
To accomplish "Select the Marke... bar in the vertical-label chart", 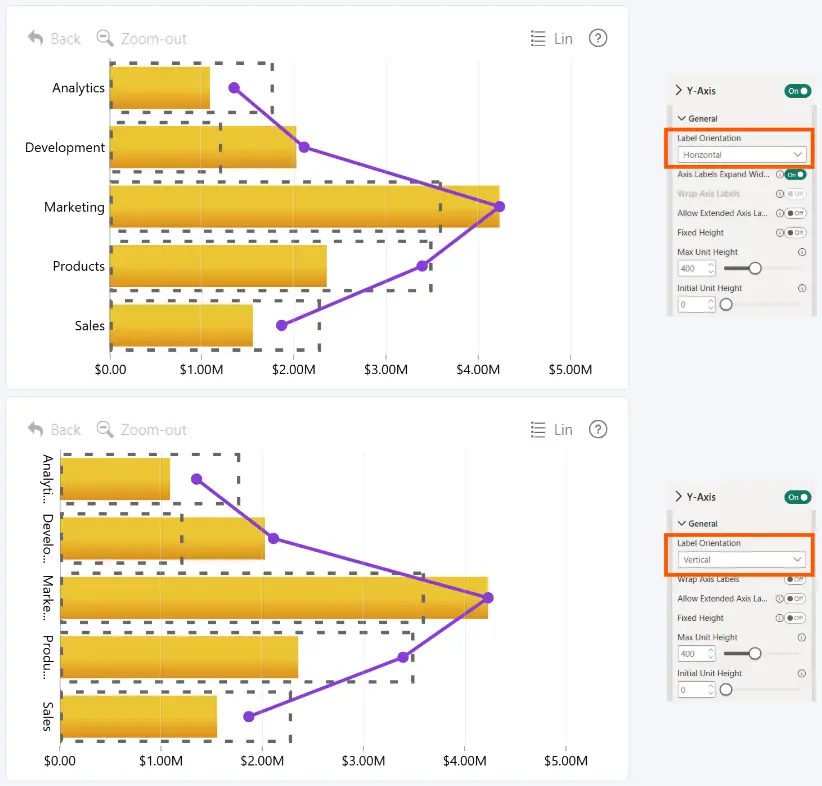I will click(274, 598).
